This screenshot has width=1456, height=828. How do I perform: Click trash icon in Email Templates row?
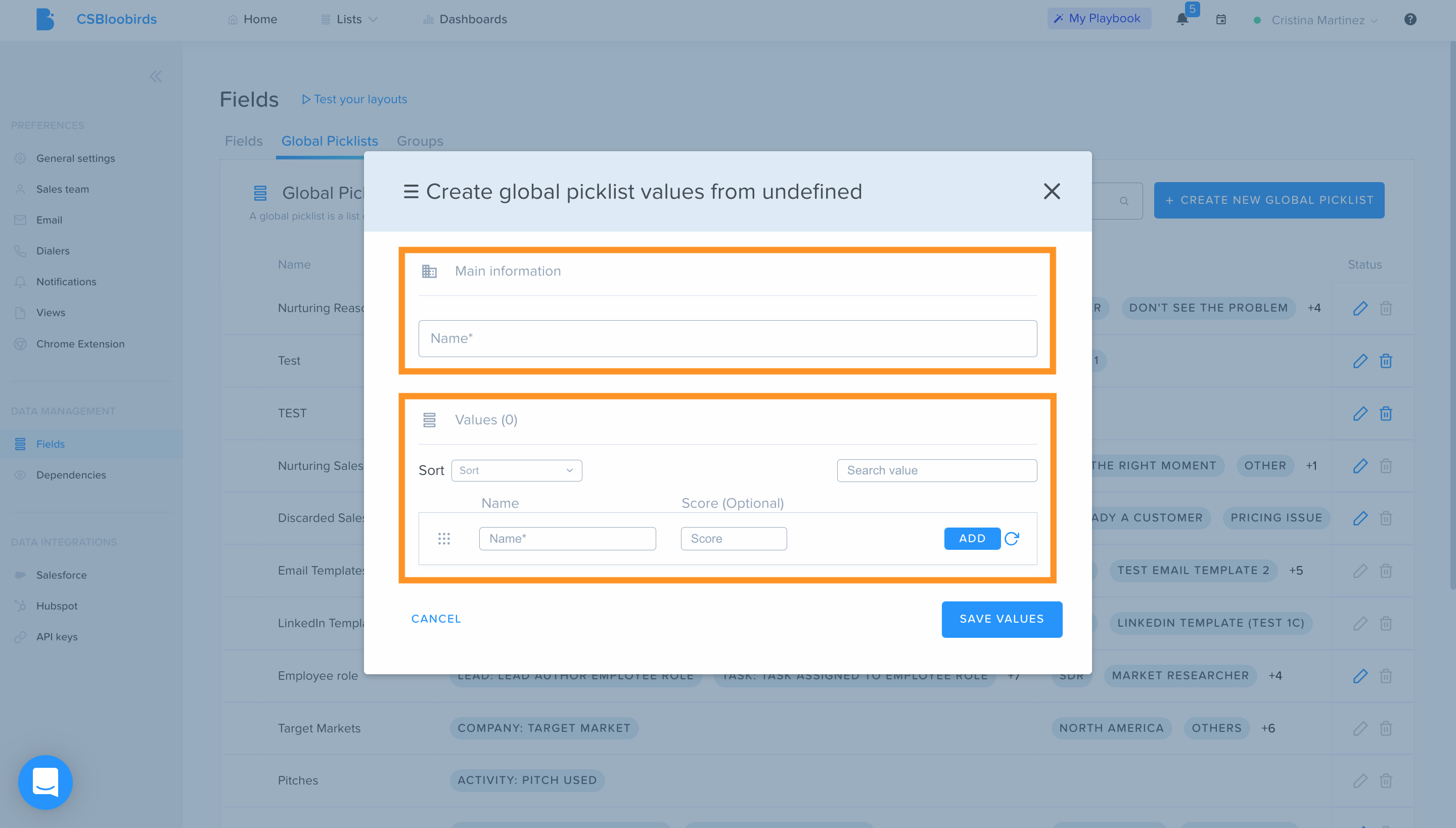pos(1386,571)
